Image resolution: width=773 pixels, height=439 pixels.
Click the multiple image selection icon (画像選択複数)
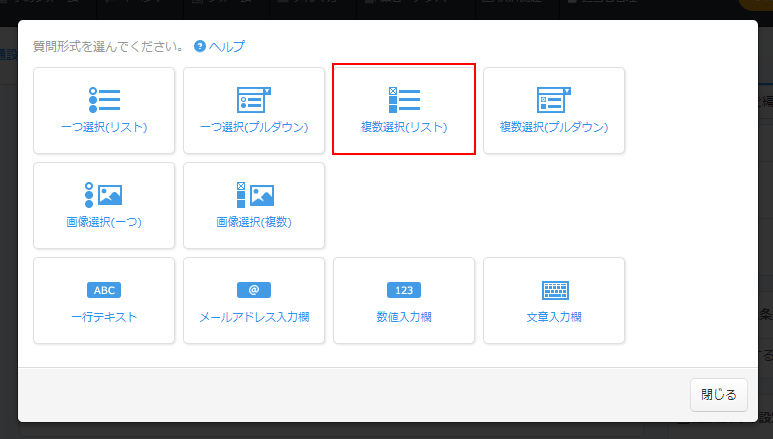[254, 194]
